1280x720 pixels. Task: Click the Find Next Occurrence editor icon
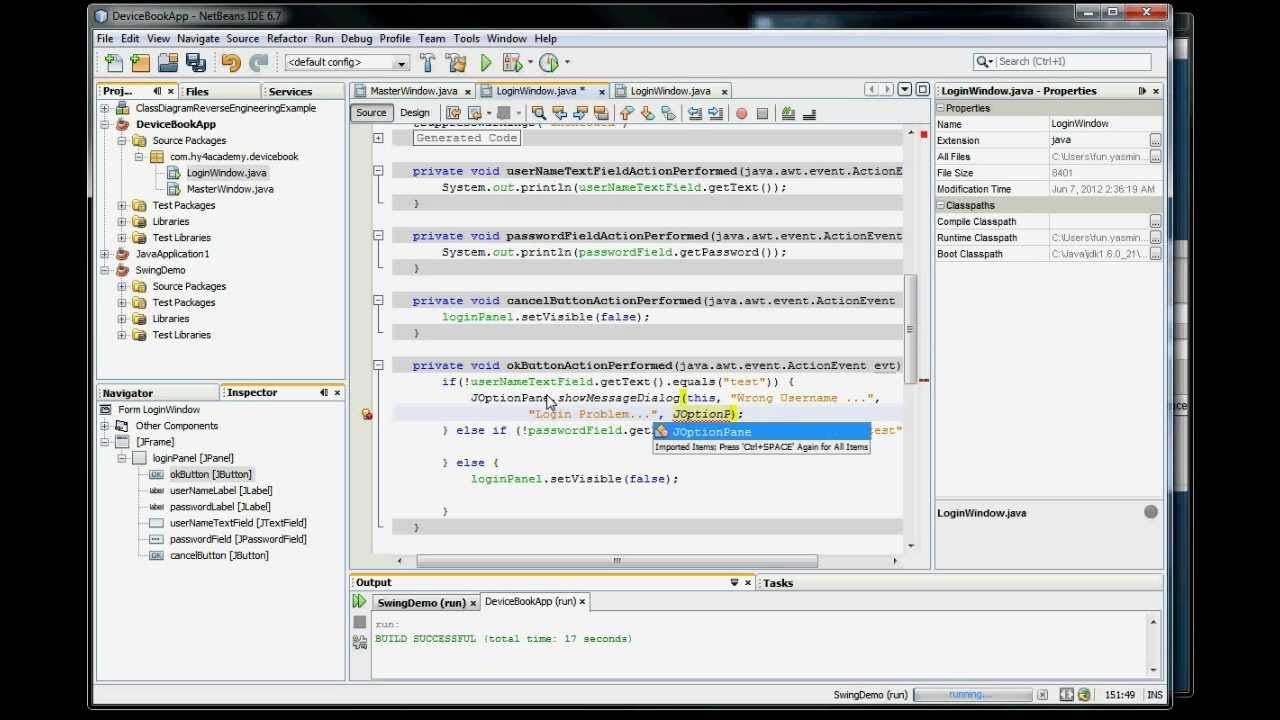(580, 113)
